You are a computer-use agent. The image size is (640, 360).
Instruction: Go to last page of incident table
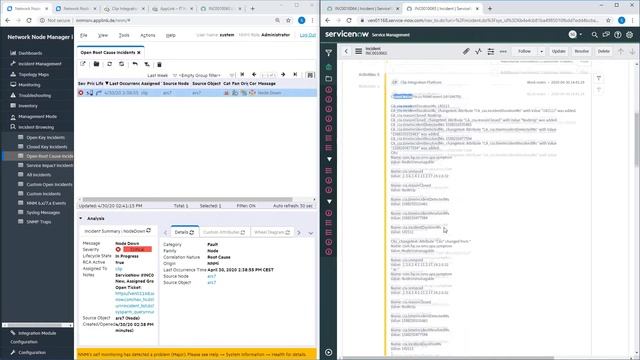tap(295, 75)
